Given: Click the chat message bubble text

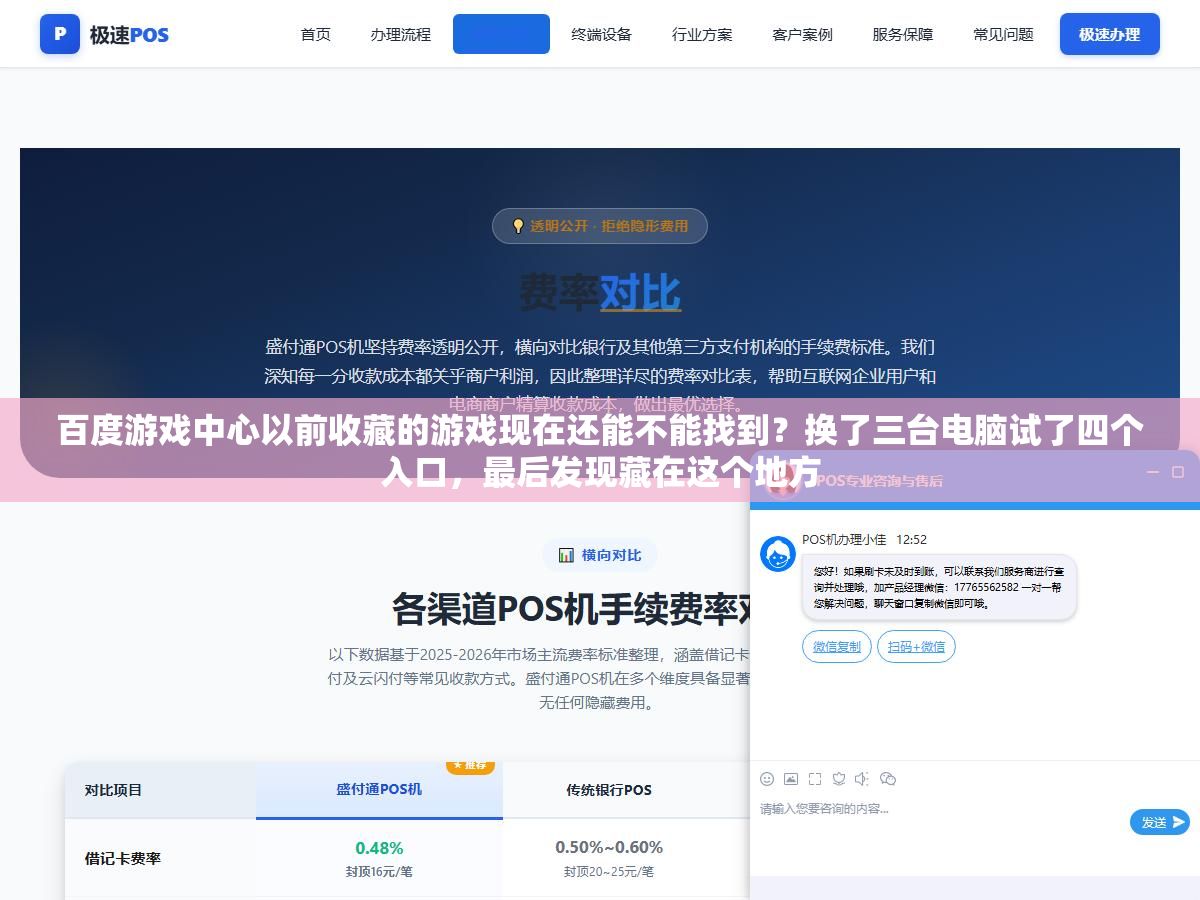Looking at the screenshot, I should (938, 588).
